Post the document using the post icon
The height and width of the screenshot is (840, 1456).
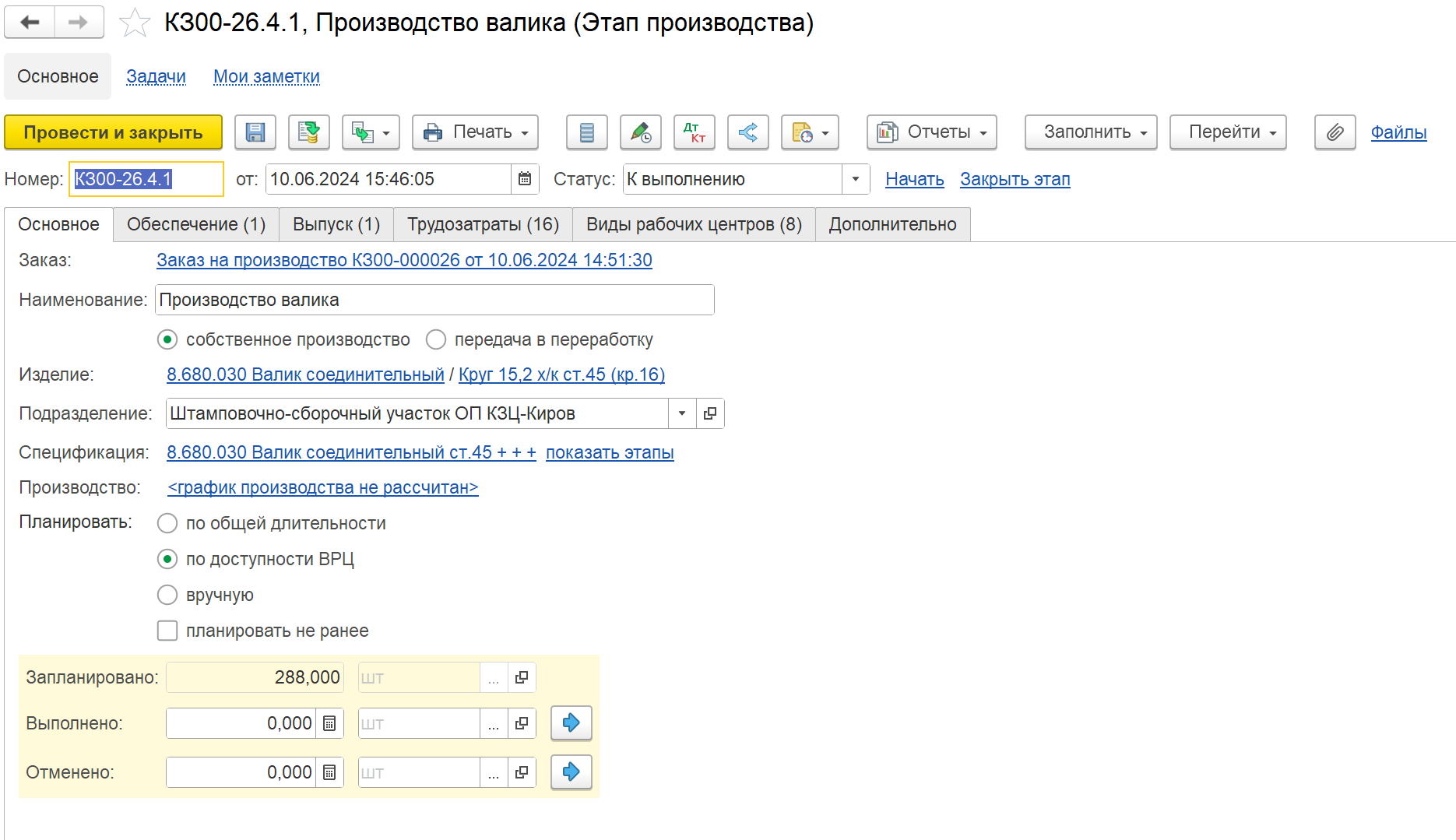click(x=309, y=132)
